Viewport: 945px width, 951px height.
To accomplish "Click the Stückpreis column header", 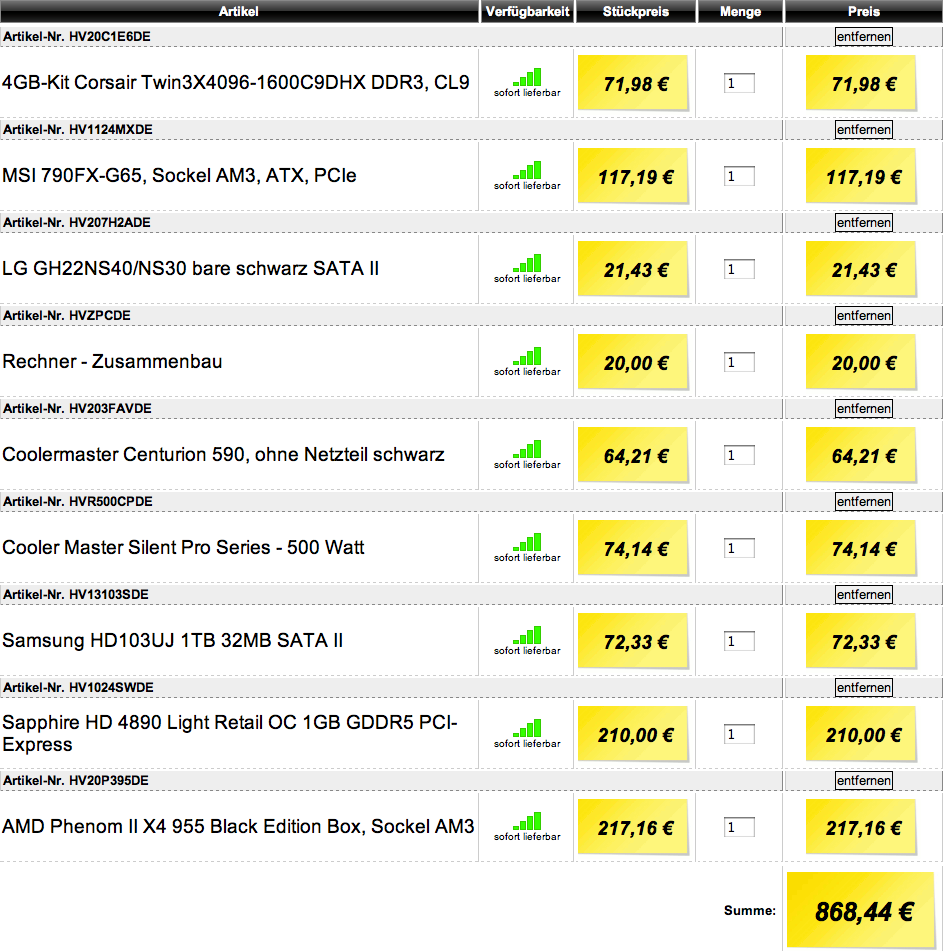I will point(636,12).
